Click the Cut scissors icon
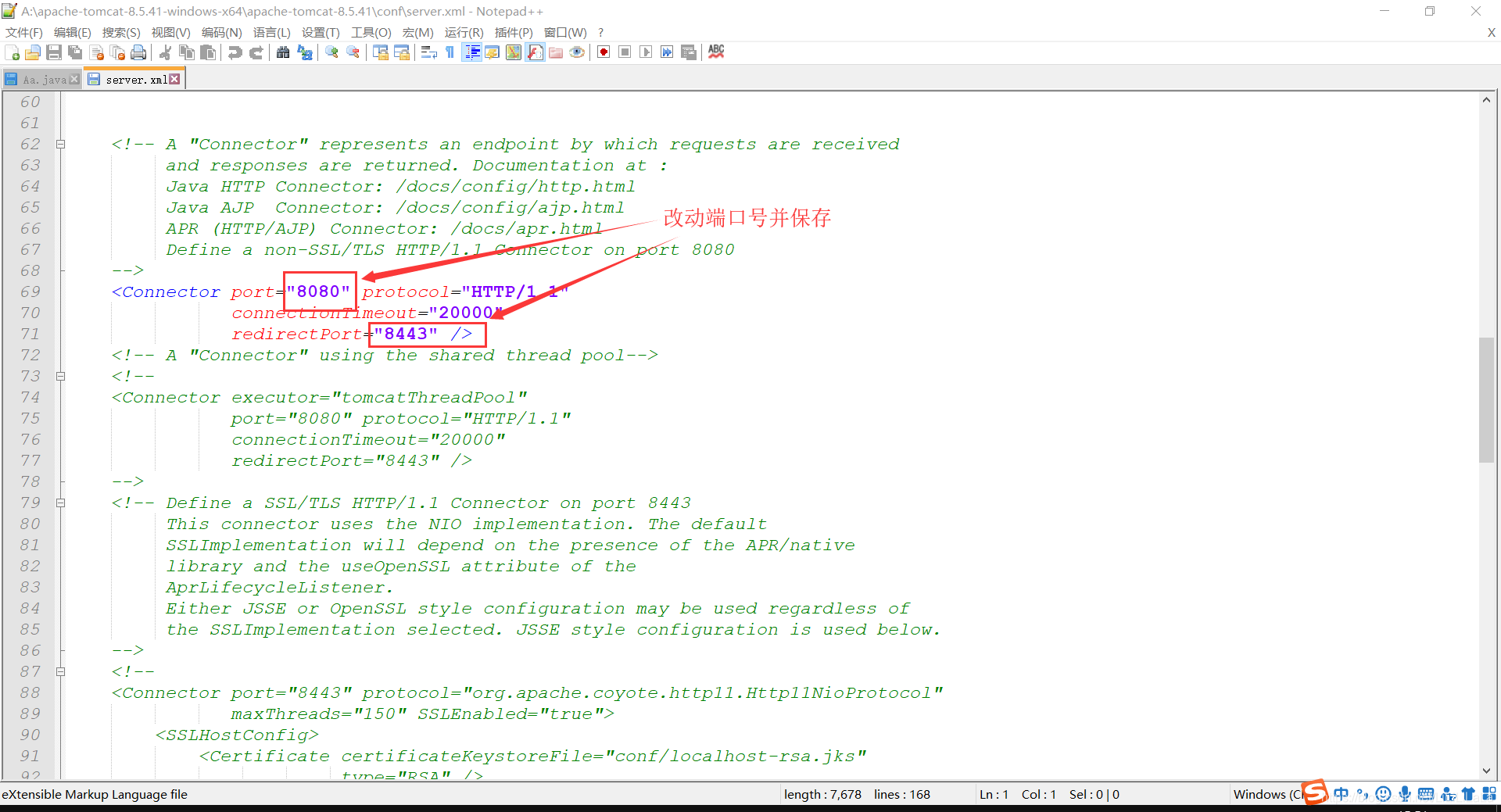Viewport: 1501px width, 812px height. [166, 52]
